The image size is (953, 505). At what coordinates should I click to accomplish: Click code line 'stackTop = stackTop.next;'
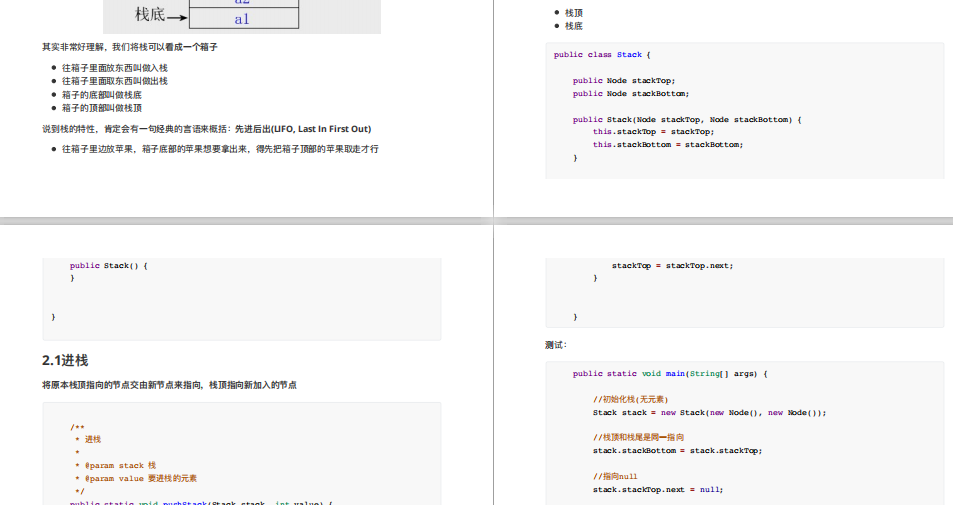pos(672,266)
